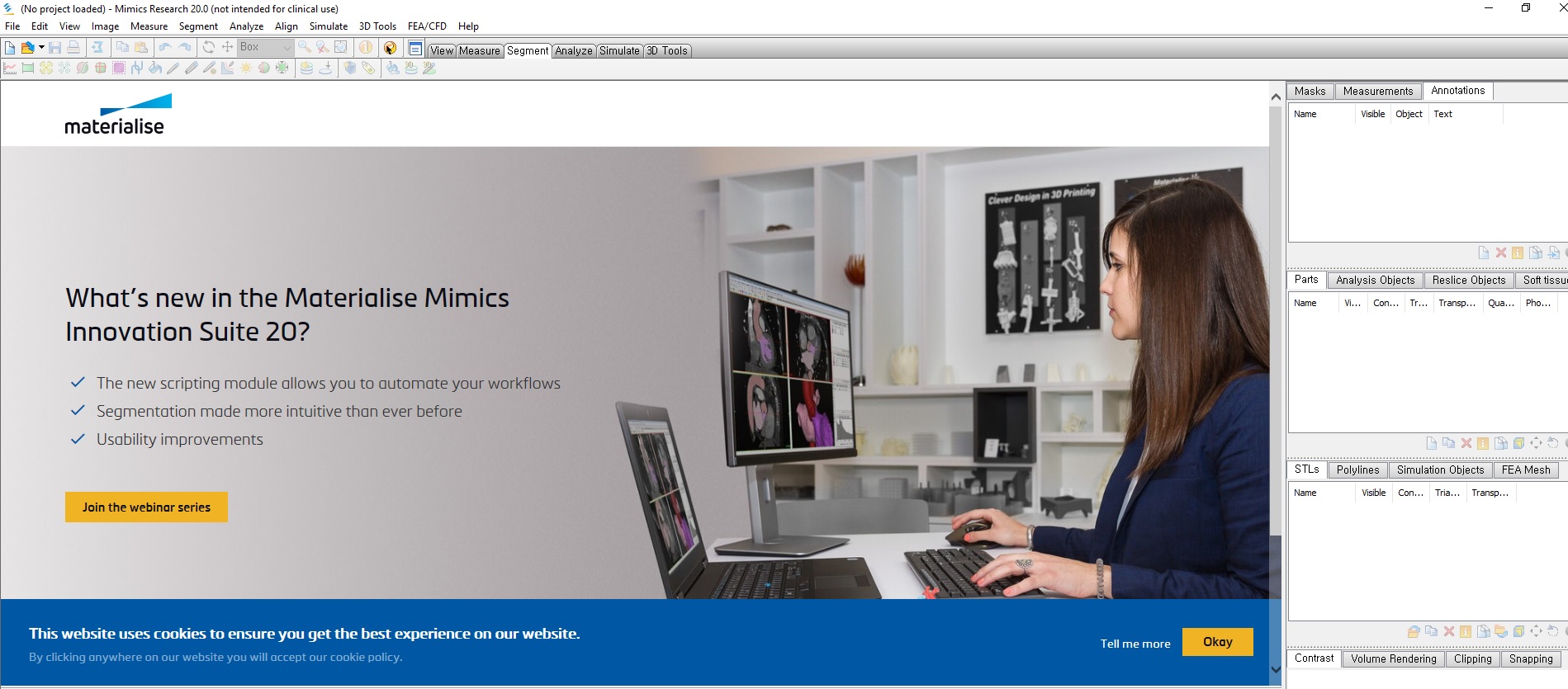Select the Masks panel tab
Viewport: 1568px width, 689px height.
coord(1310,92)
